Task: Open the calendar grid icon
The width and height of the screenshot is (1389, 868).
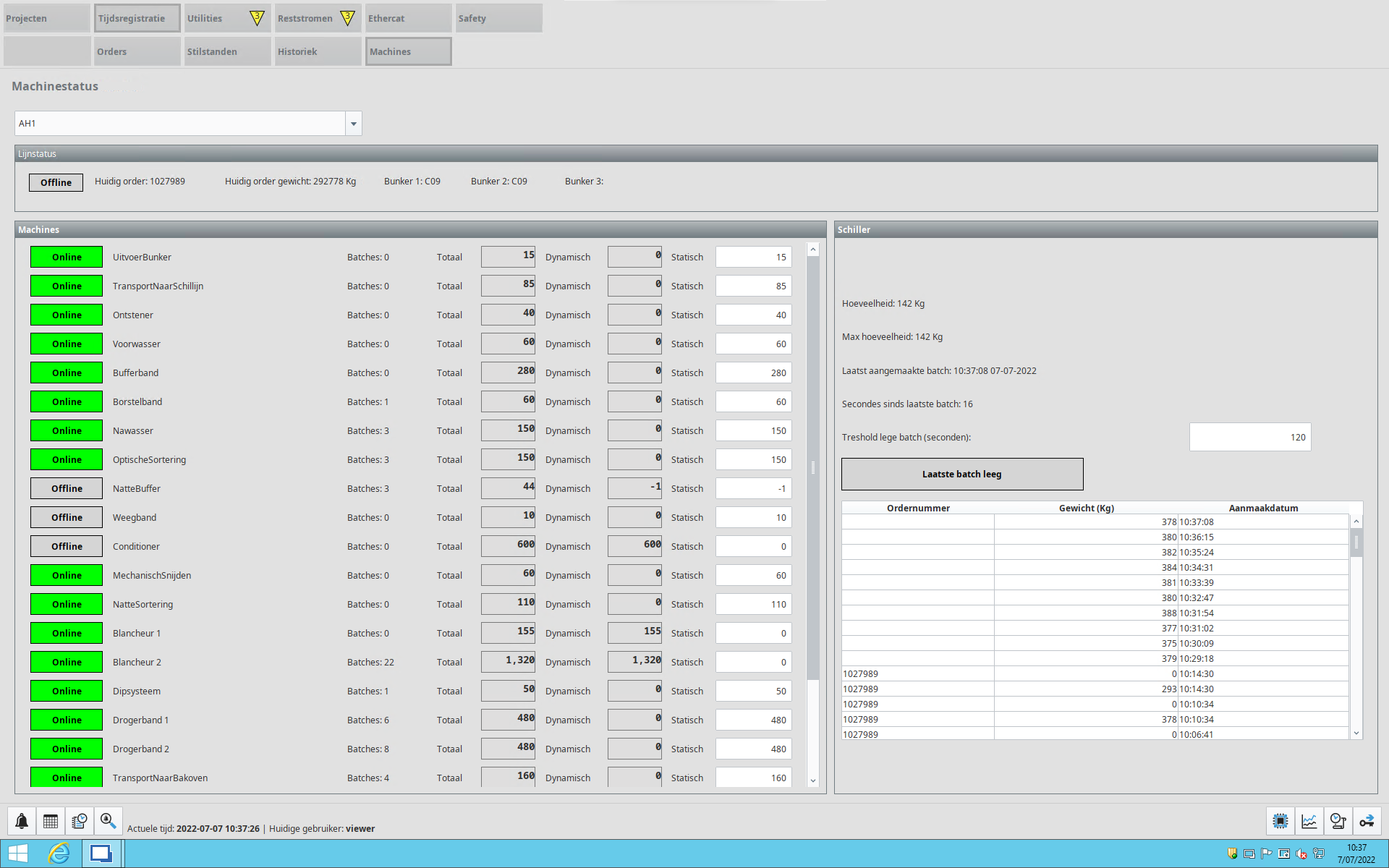Action: [x=51, y=821]
